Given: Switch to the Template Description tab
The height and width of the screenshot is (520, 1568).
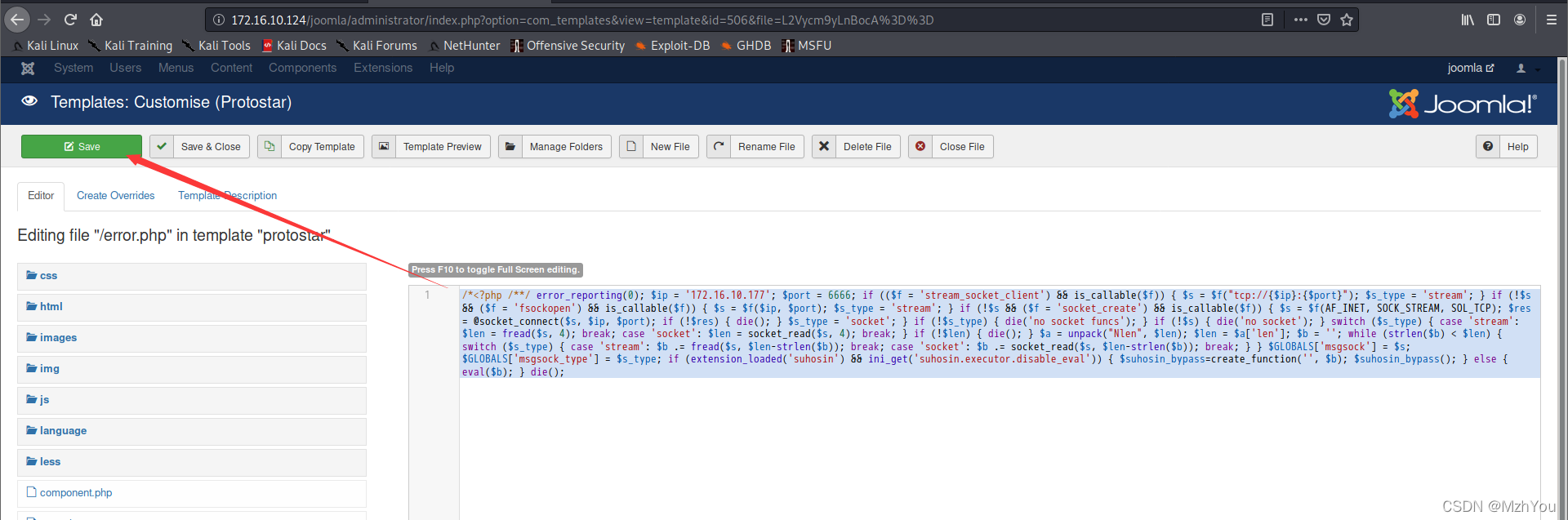Looking at the screenshot, I should click(228, 196).
